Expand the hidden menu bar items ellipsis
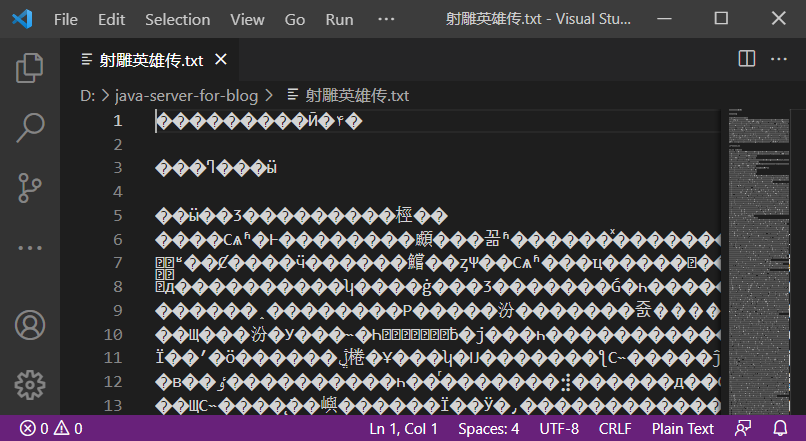Viewport: 806px width, 441px height. [x=386, y=19]
